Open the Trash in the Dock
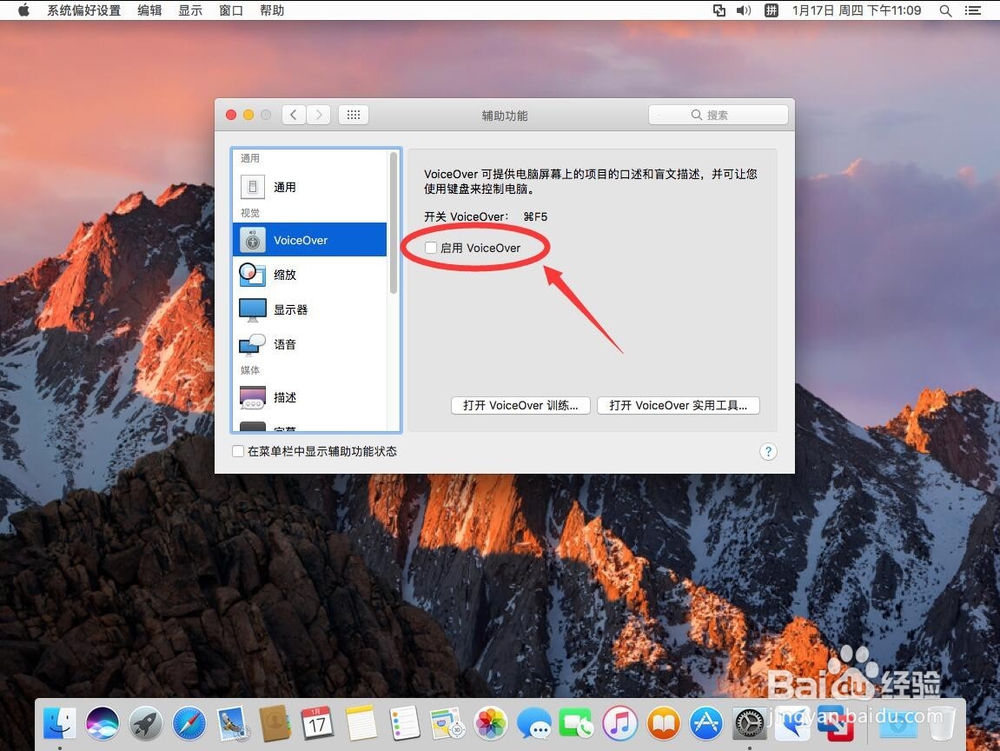The width and height of the screenshot is (1000, 751). click(941, 724)
